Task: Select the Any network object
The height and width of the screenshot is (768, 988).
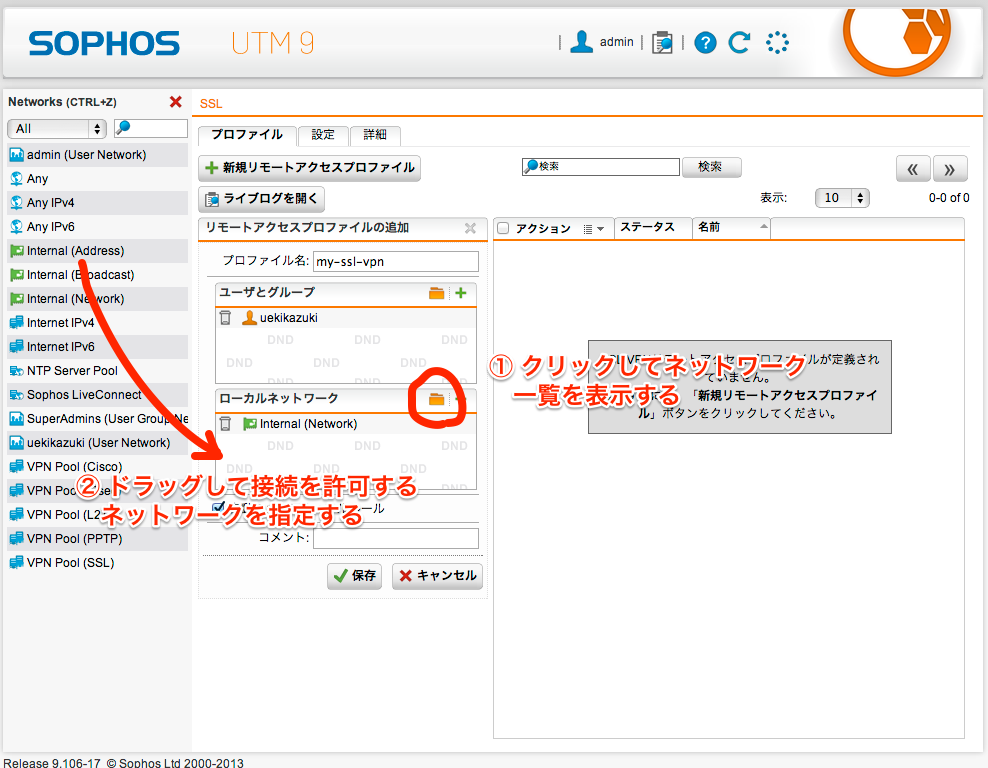Action: coord(98,179)
